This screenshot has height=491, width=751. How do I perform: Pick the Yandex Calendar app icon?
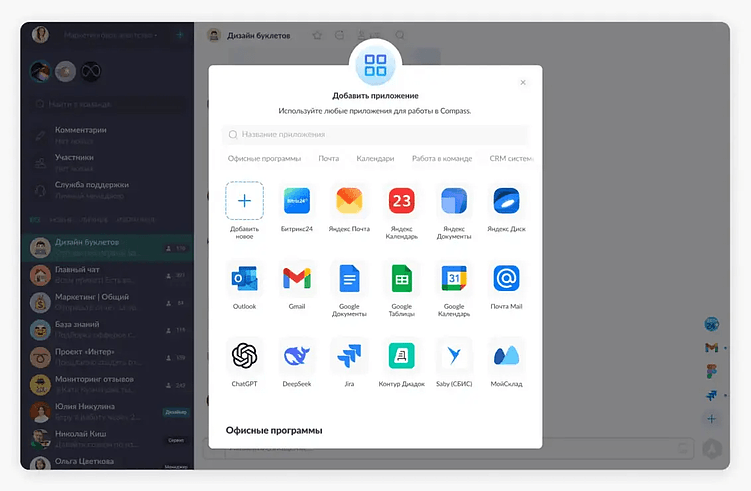[401, 201]
